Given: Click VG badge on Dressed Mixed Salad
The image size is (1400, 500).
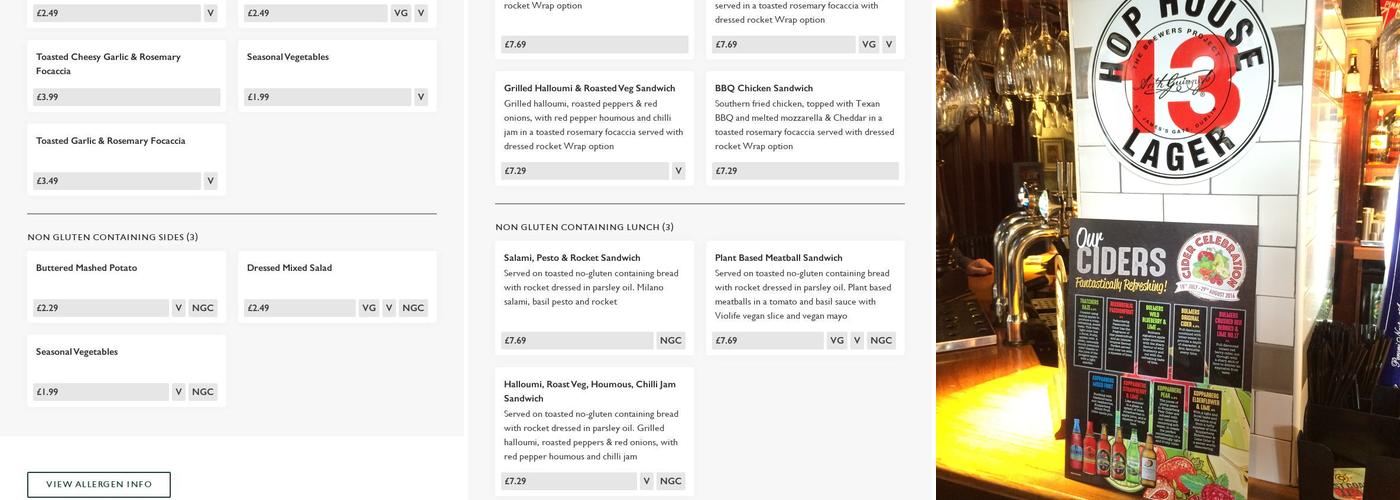Looking at the screenshot, I should tap(369, 308).
